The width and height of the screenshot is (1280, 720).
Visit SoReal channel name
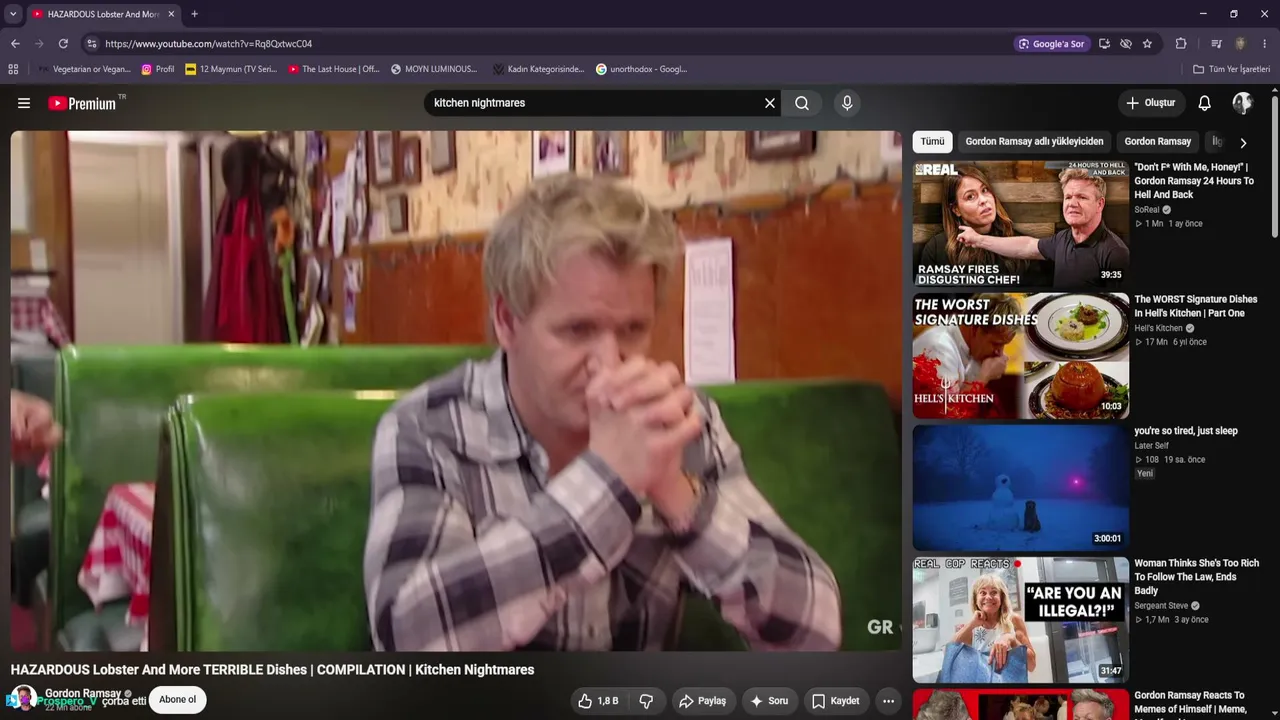tap(1146, 210)
